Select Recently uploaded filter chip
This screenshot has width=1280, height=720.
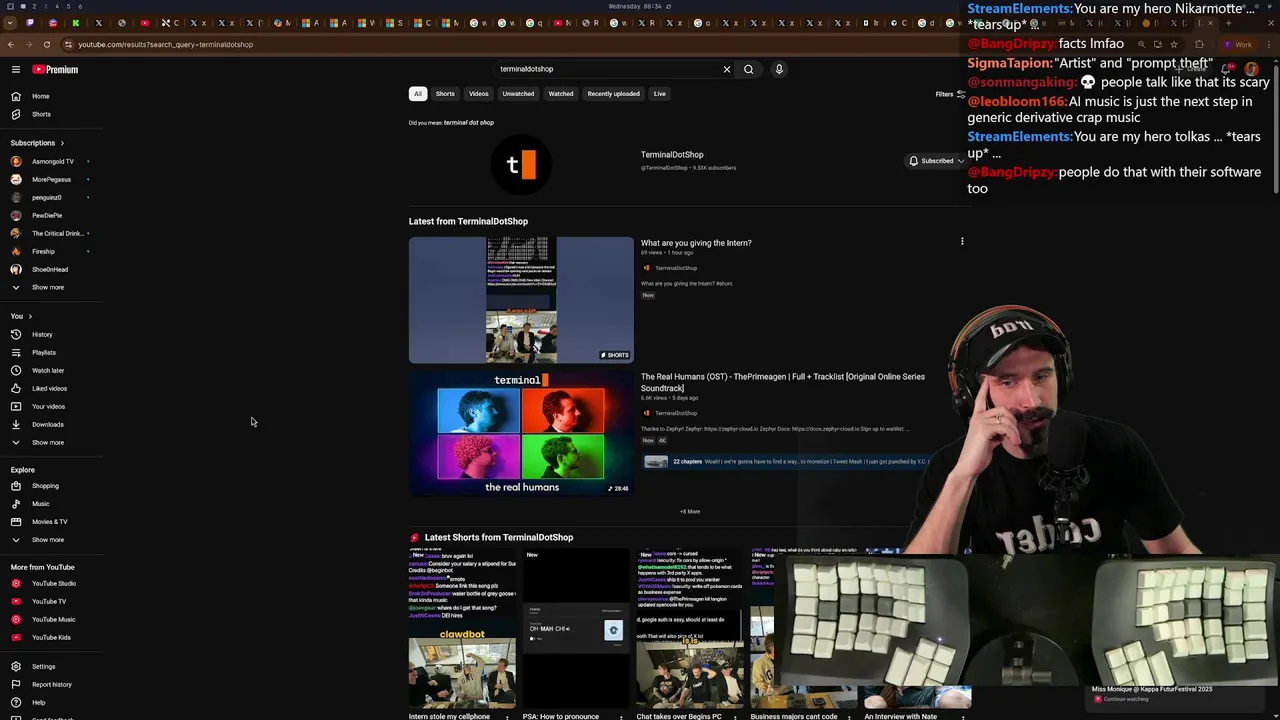pyautogui.click(x=613, y=94)
